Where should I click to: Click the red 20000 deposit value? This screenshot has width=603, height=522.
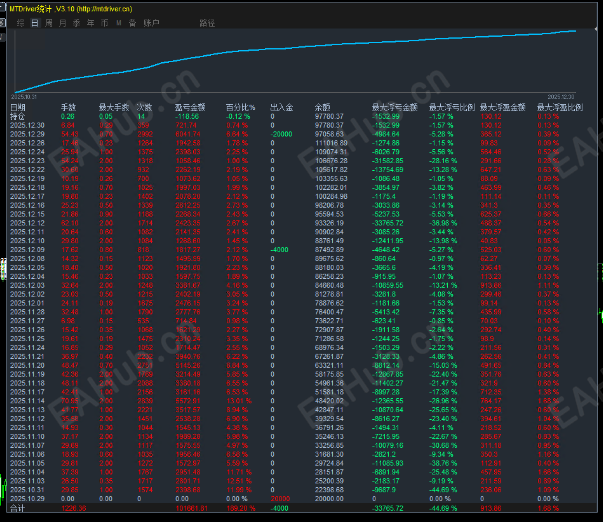pos(280,498)
